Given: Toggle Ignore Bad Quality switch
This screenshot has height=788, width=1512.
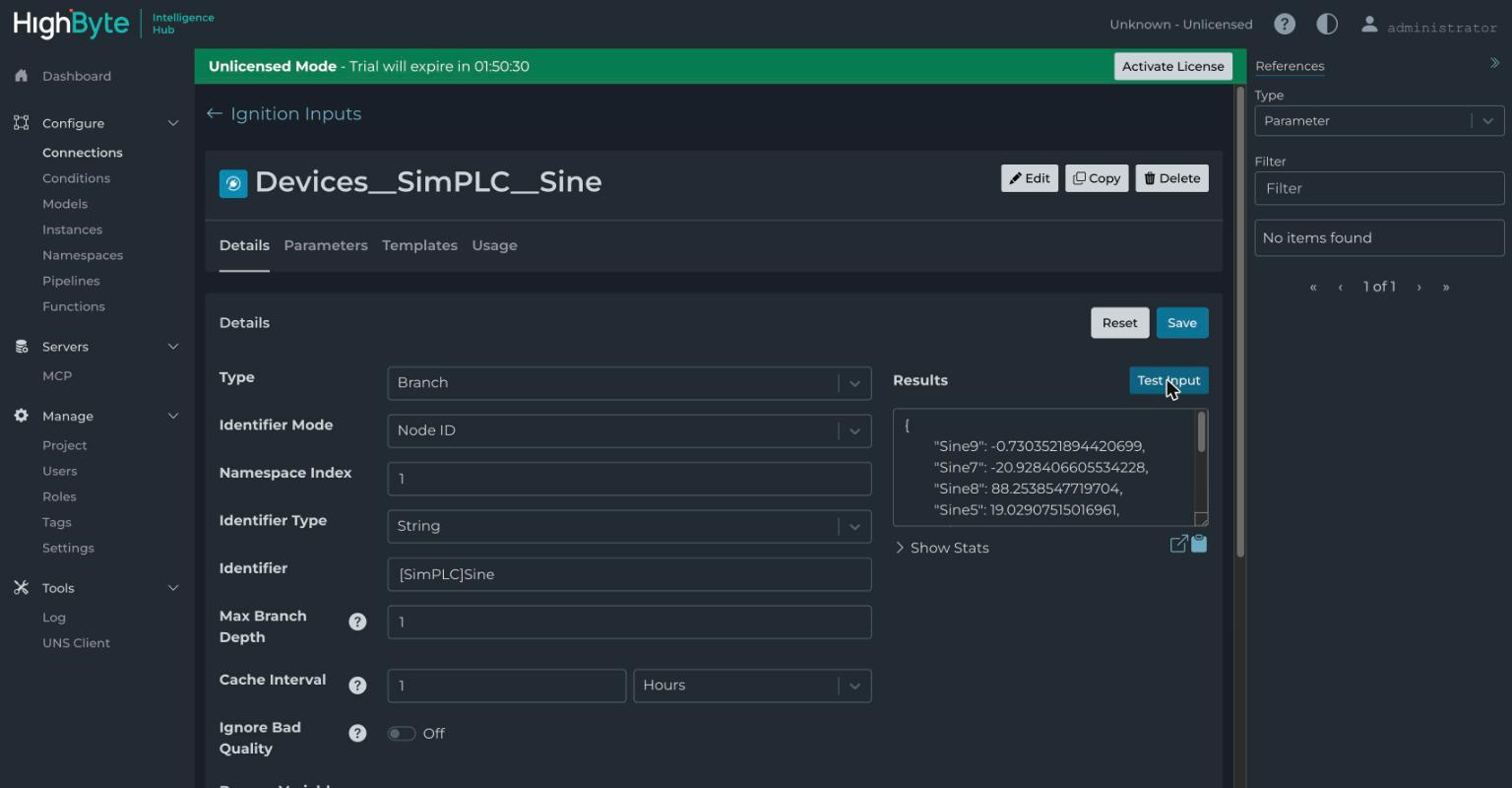Looking at the screenshot, I should click(x=402, y=734).
